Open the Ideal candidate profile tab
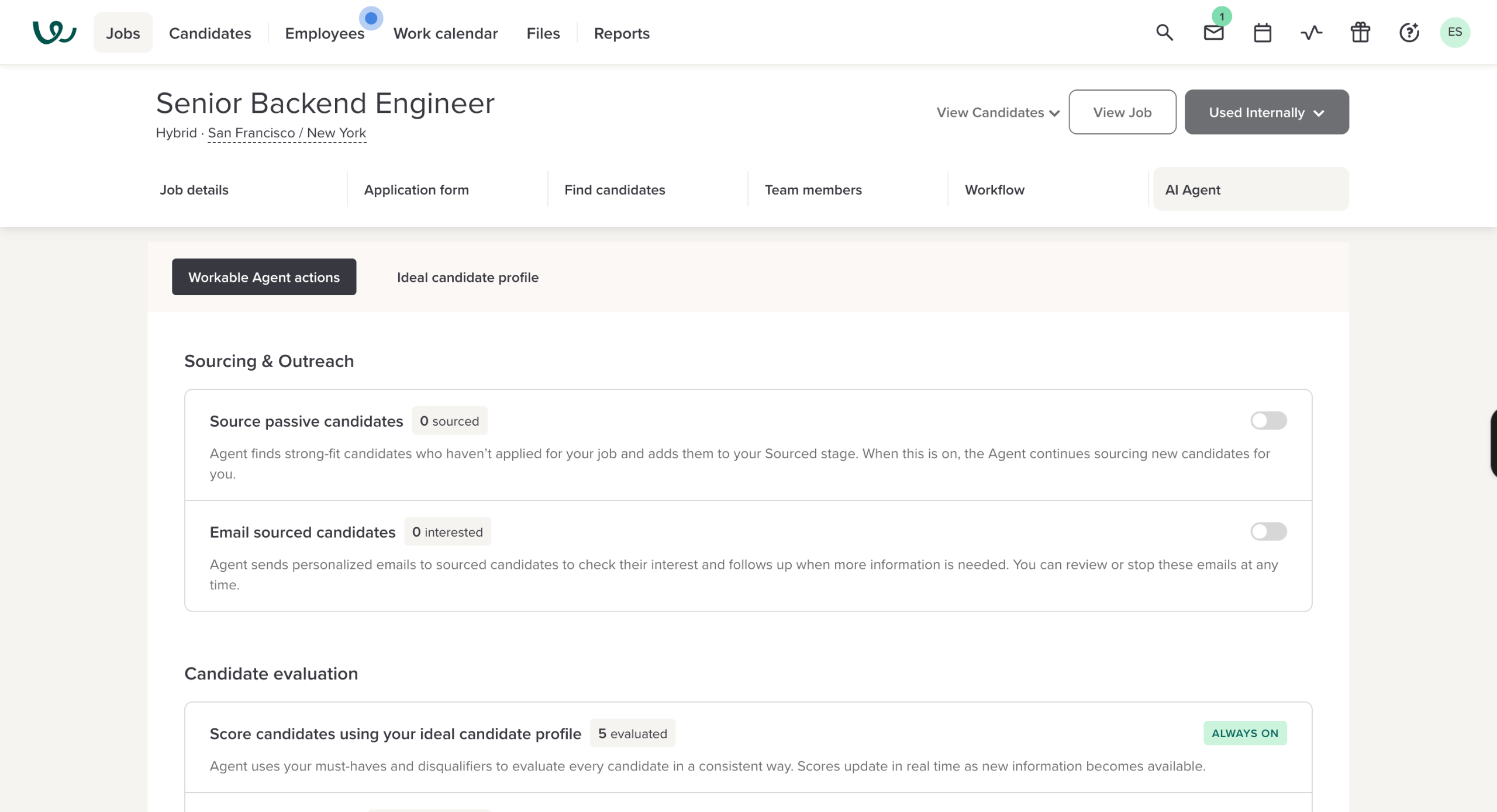The image size is (1497, 812). pyautogui.click(x=467, y=277)
